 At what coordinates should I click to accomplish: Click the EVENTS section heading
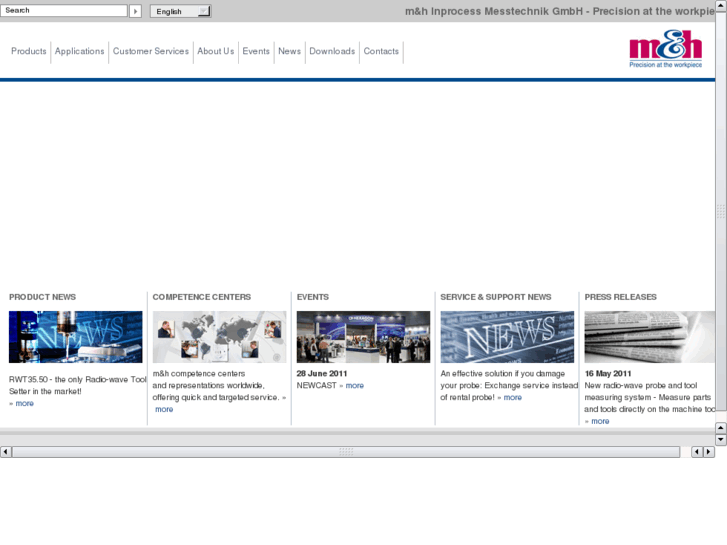(312, 297)
